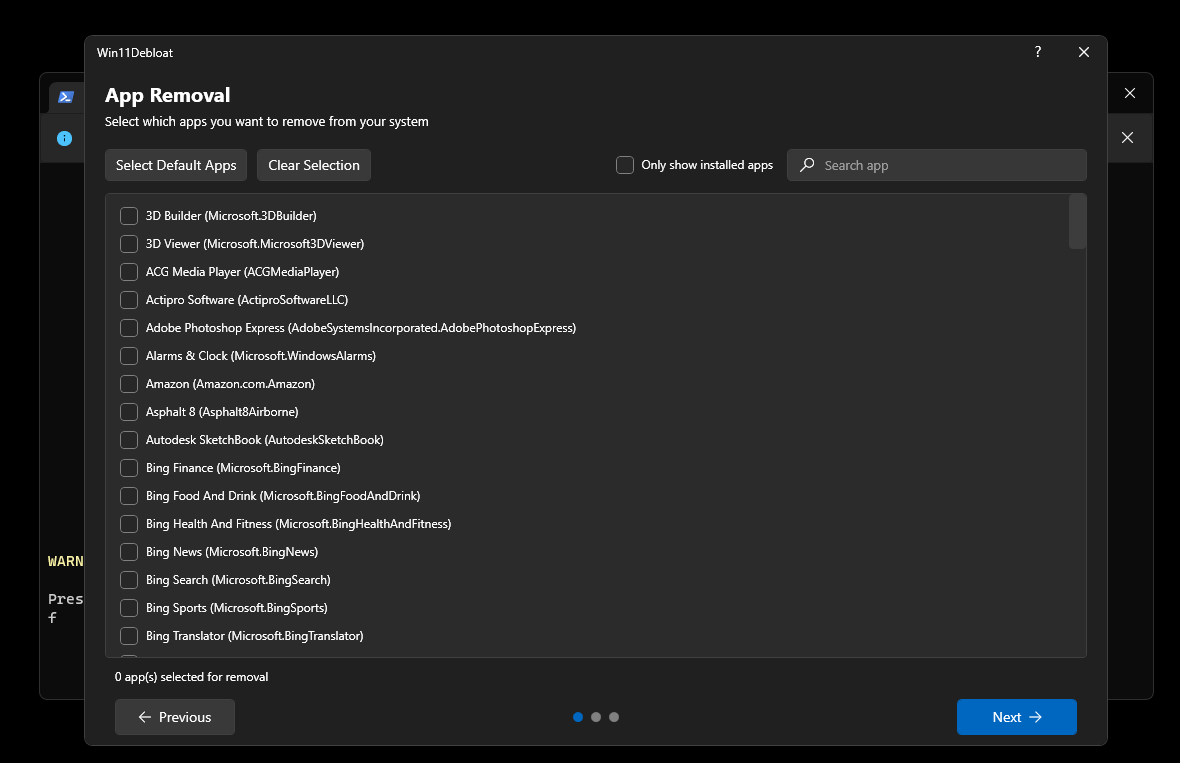
Task: Click the "Only show installed apps" label
Action: [707, 165]
